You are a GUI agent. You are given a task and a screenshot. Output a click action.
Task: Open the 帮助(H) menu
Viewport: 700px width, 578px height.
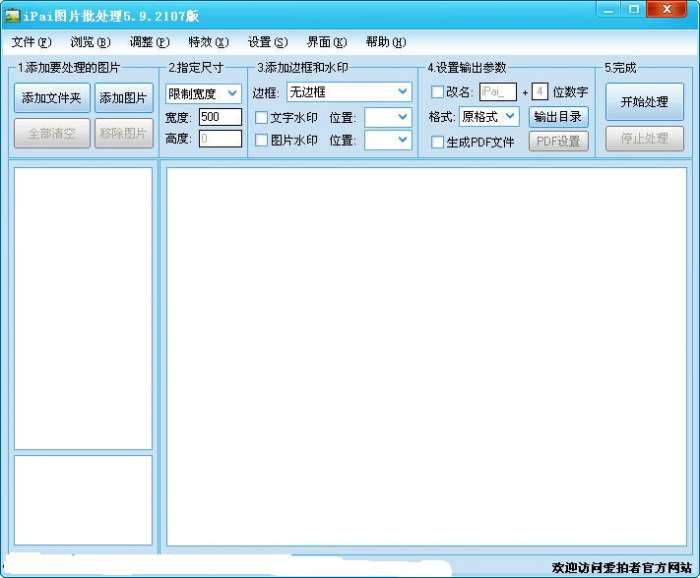click(386, 42)
